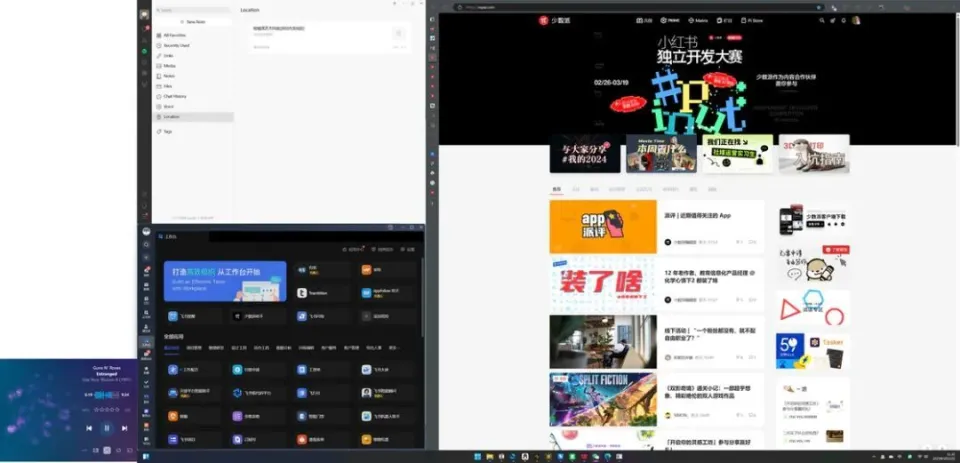
Task: Pause the Guns N' Roses track
Action: coord(106,428)
